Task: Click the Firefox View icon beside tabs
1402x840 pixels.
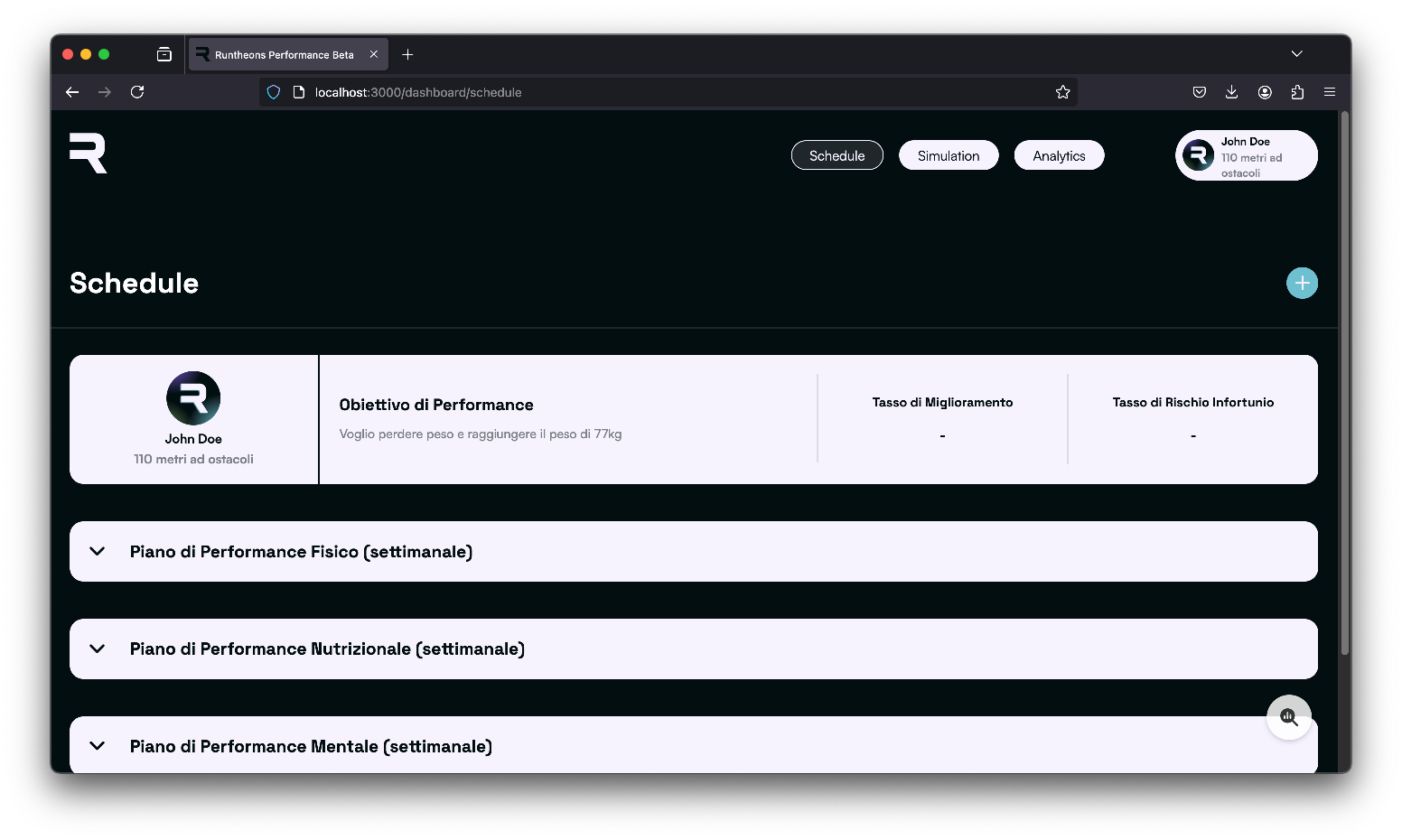Action: [x=164, y=54]
